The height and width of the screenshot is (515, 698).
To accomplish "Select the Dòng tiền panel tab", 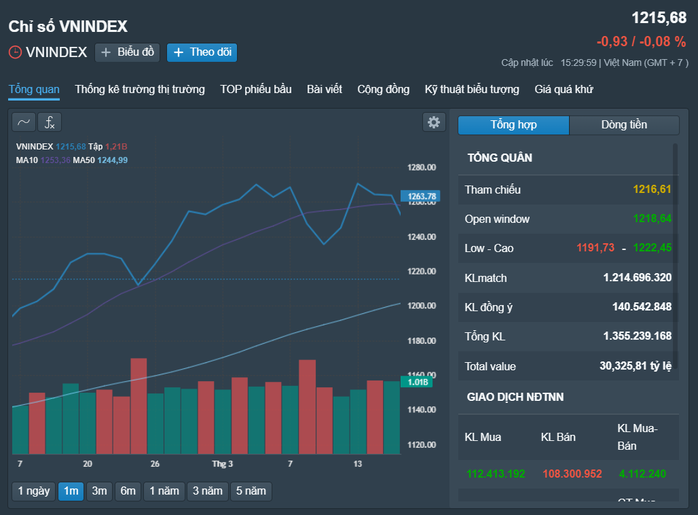I will click(624, 125).
